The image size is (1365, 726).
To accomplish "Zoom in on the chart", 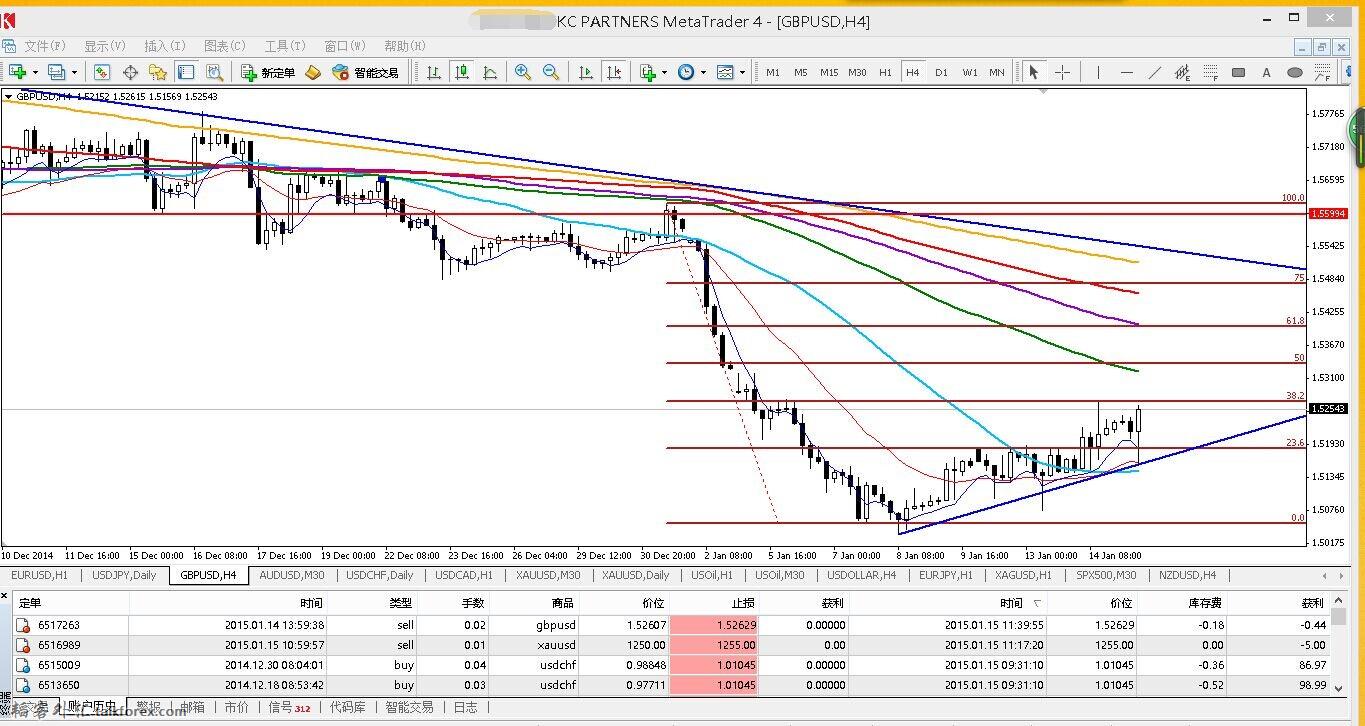I will (522, 72).
